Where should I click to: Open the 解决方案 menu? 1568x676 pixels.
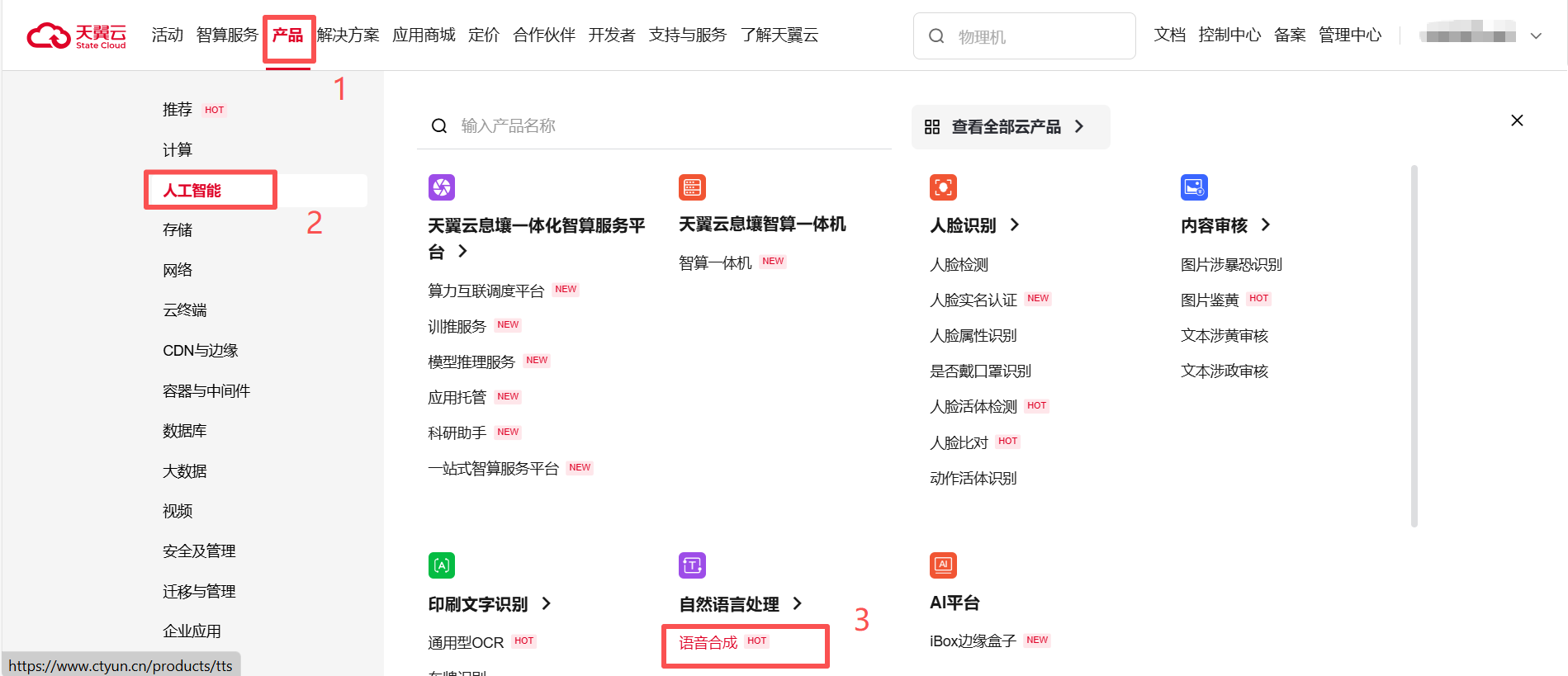coord(348,35)
